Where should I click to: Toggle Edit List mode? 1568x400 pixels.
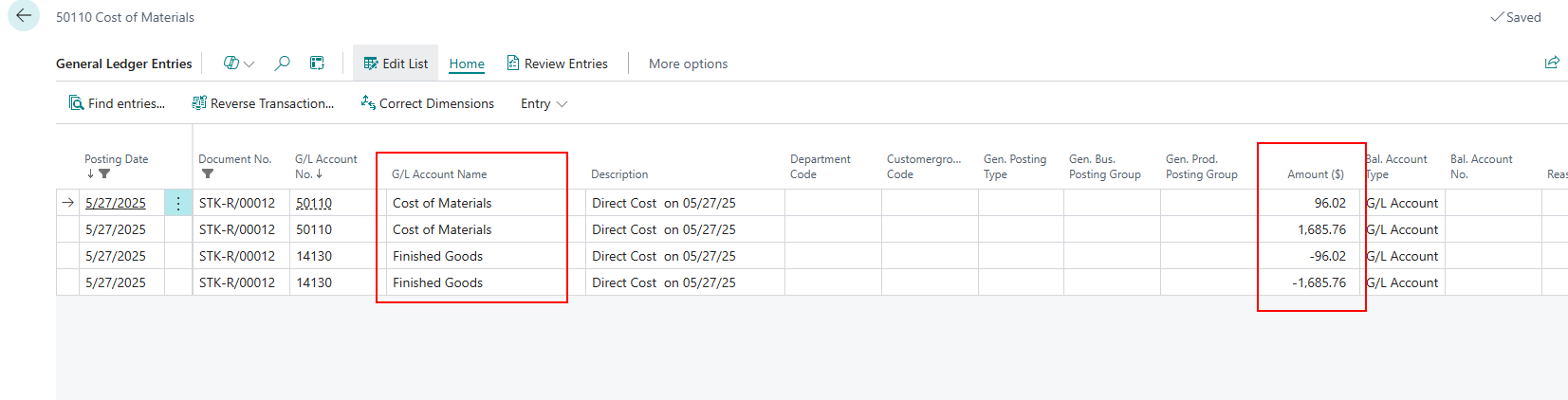click(396, 64)
